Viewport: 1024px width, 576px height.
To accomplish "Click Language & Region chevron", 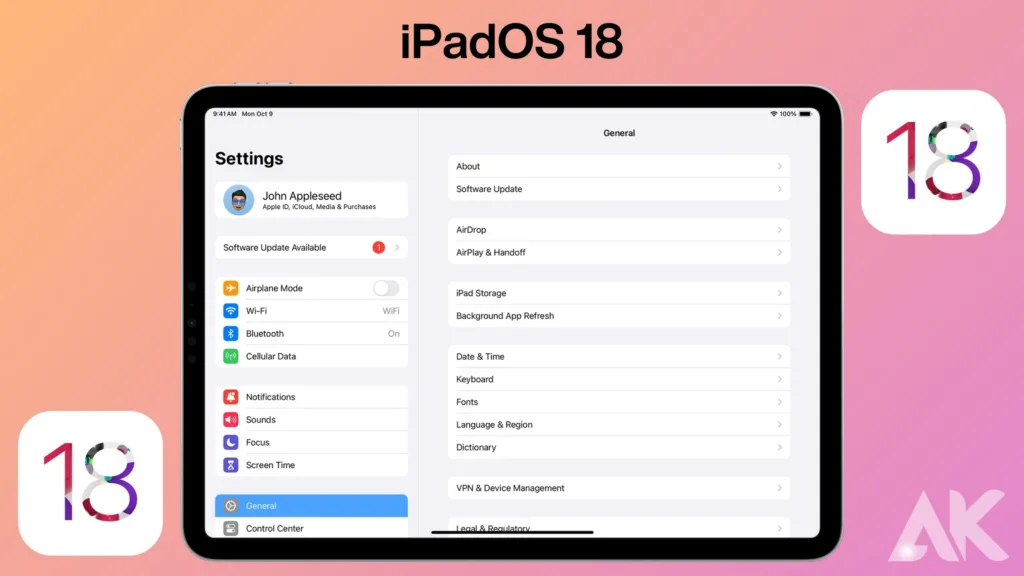I will 780,424.
